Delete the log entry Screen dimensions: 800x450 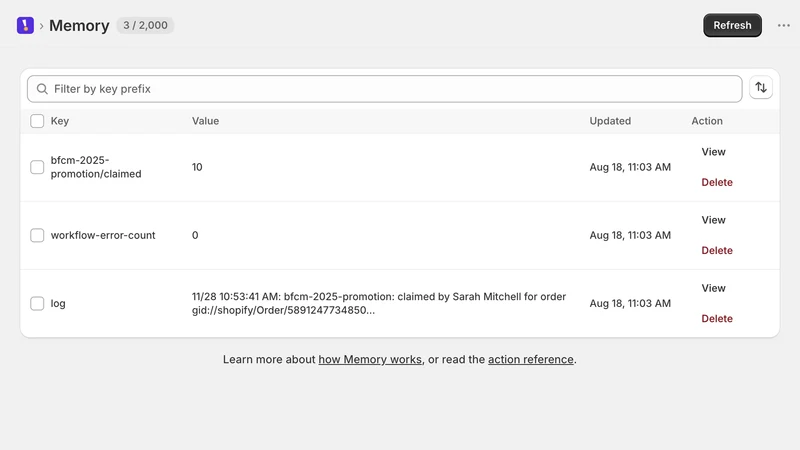717,318
